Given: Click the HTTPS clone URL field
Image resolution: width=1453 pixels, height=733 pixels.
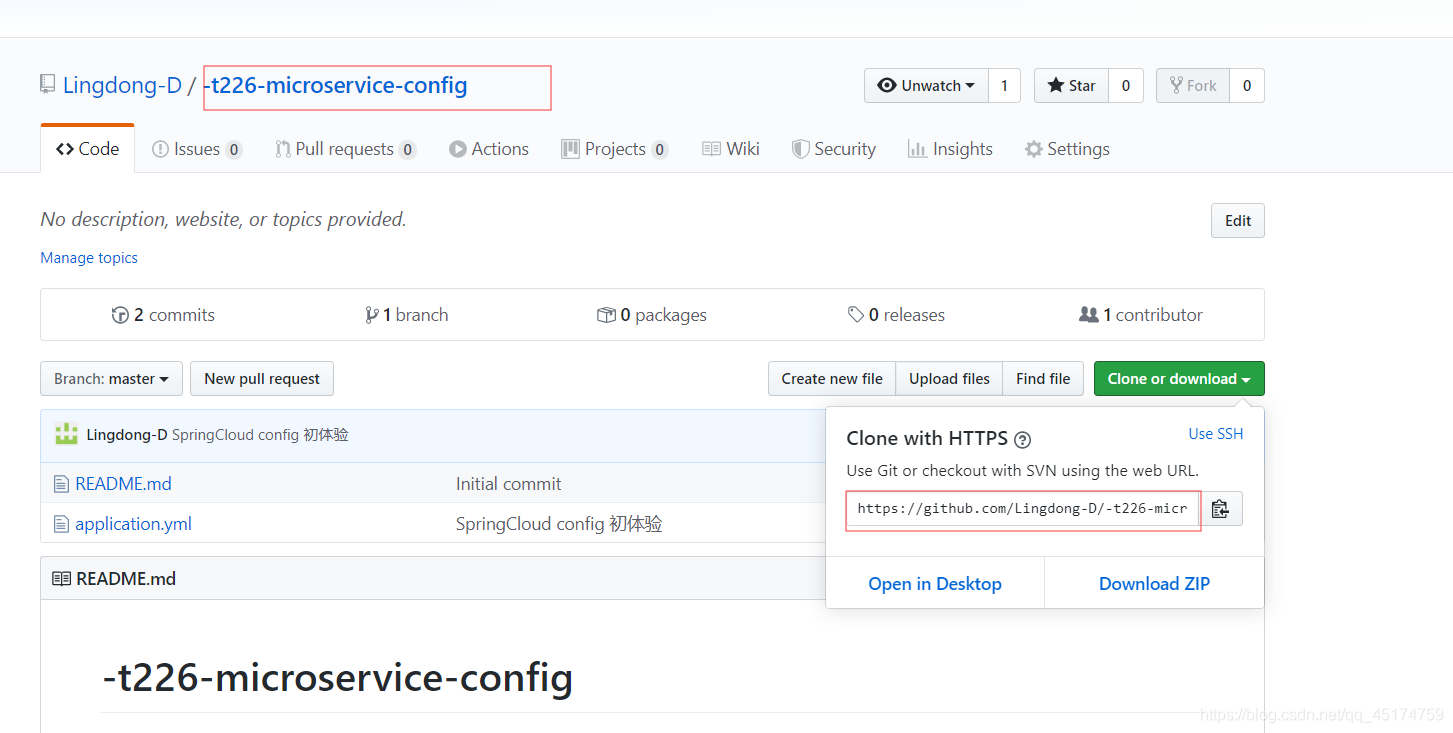Looking at the screenshot, I should [1023, 509].
